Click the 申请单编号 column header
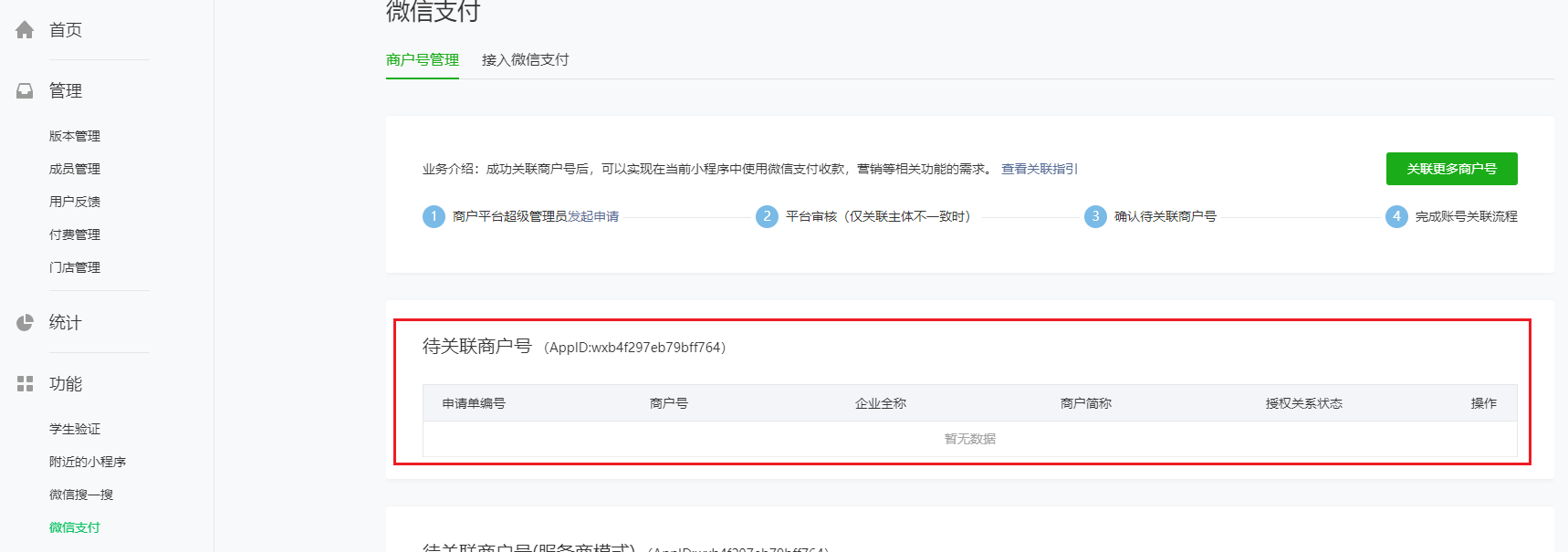The image size is (1568, 552). click(474, 403)
